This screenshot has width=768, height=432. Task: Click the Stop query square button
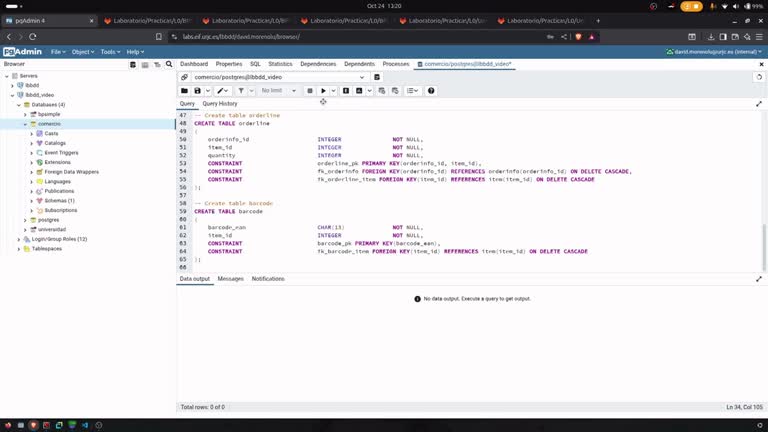click(310, 91)
